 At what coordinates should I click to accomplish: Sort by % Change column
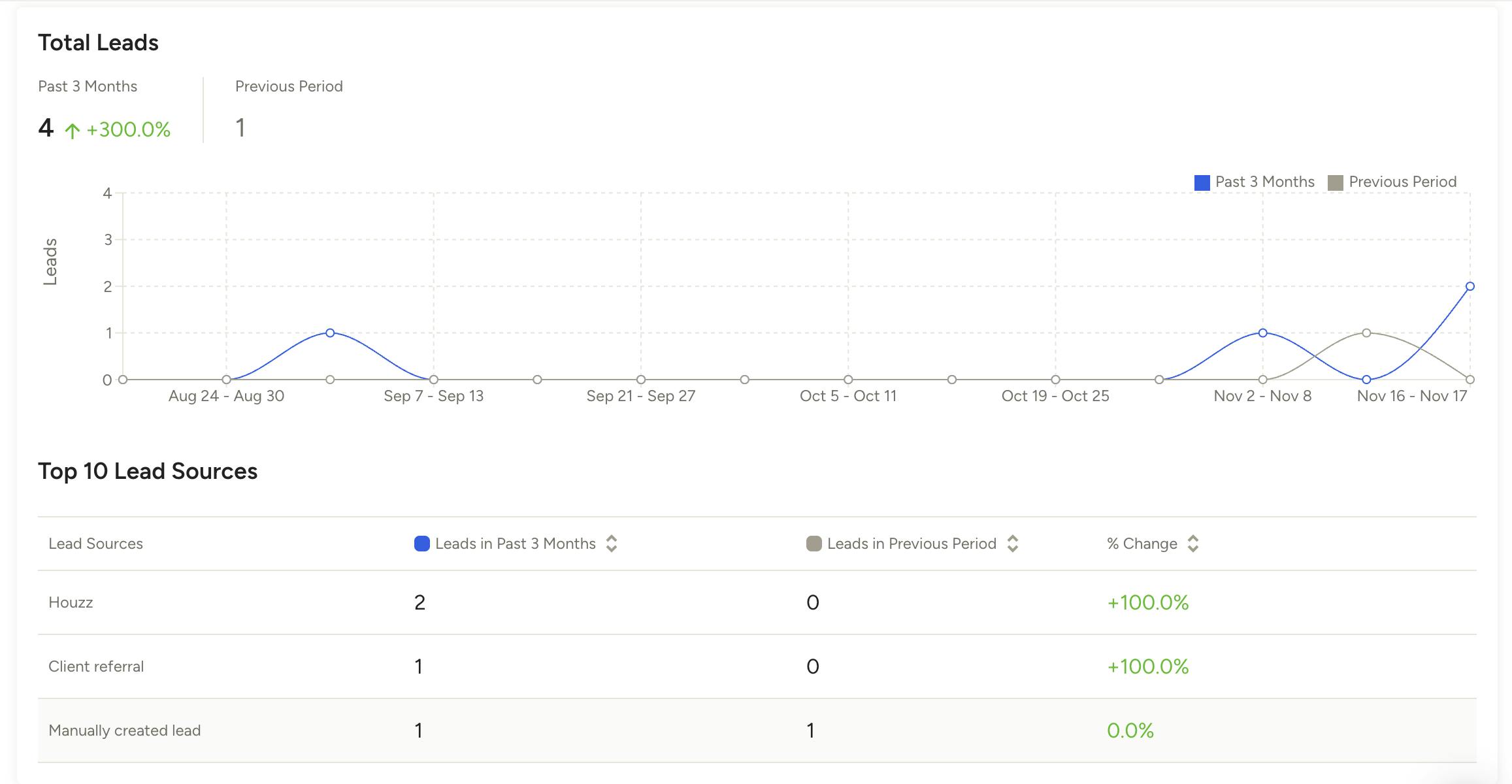[1192, 544]
